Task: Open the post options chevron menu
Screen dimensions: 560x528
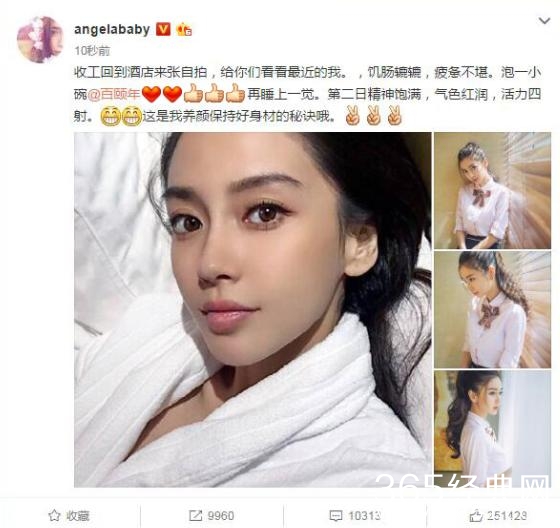Action: 544,21
